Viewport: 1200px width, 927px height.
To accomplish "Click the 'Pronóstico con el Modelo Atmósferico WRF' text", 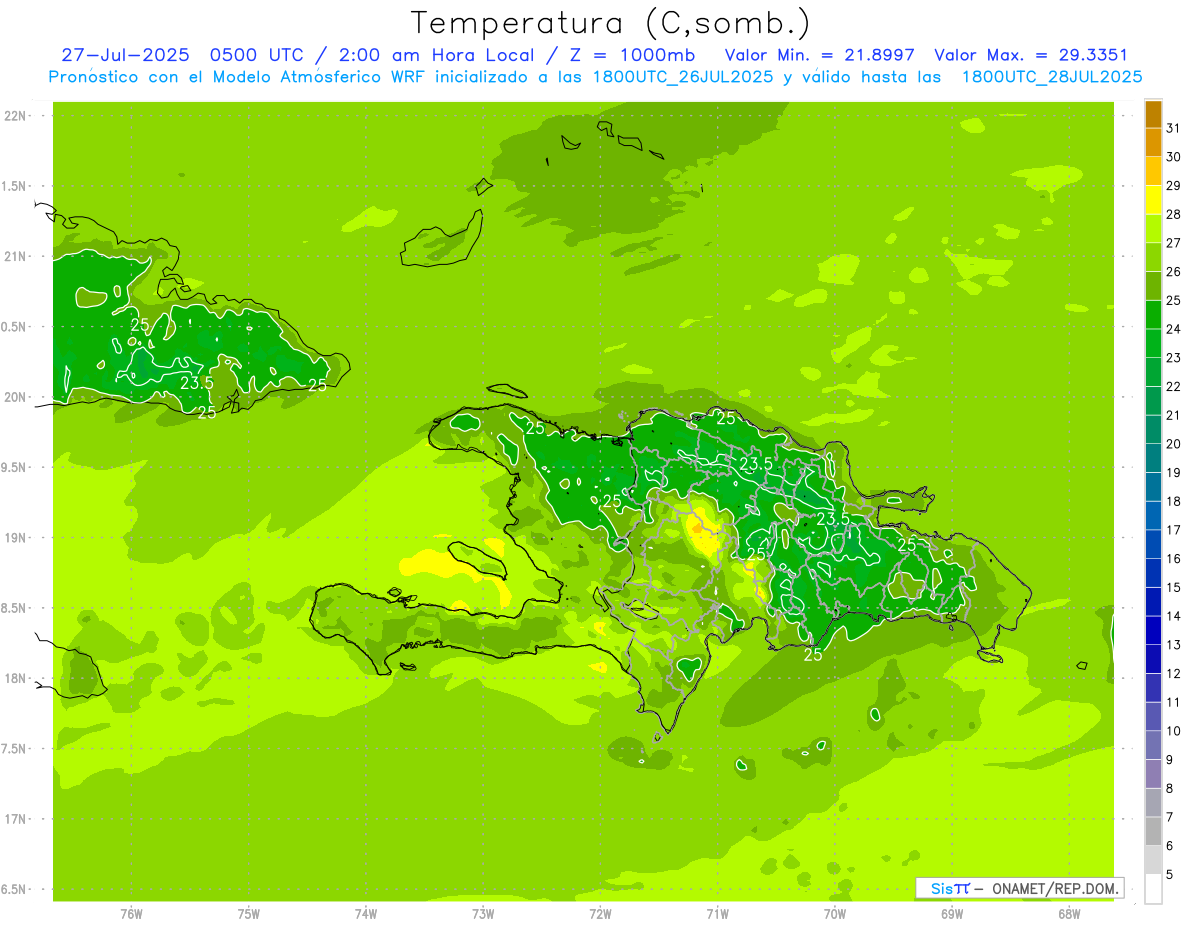I will (x=237, y=77).
